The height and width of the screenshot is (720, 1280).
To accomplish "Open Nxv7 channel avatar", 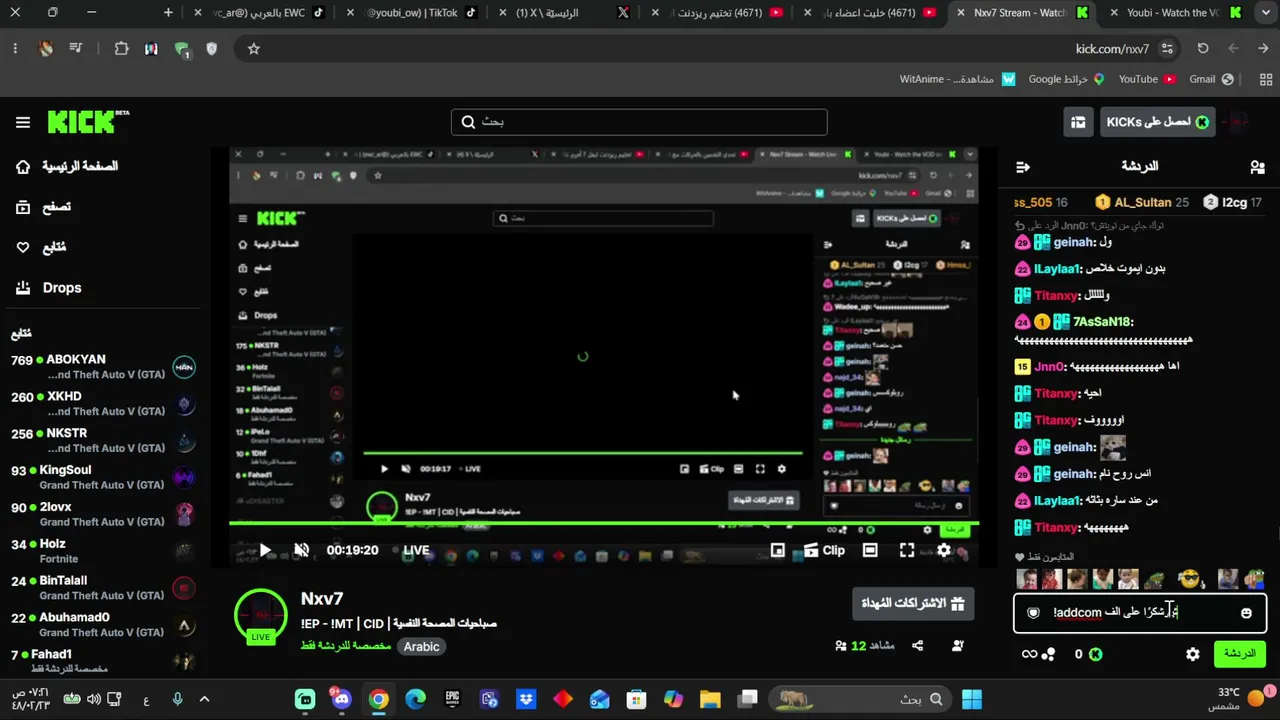I will point(261,616).
